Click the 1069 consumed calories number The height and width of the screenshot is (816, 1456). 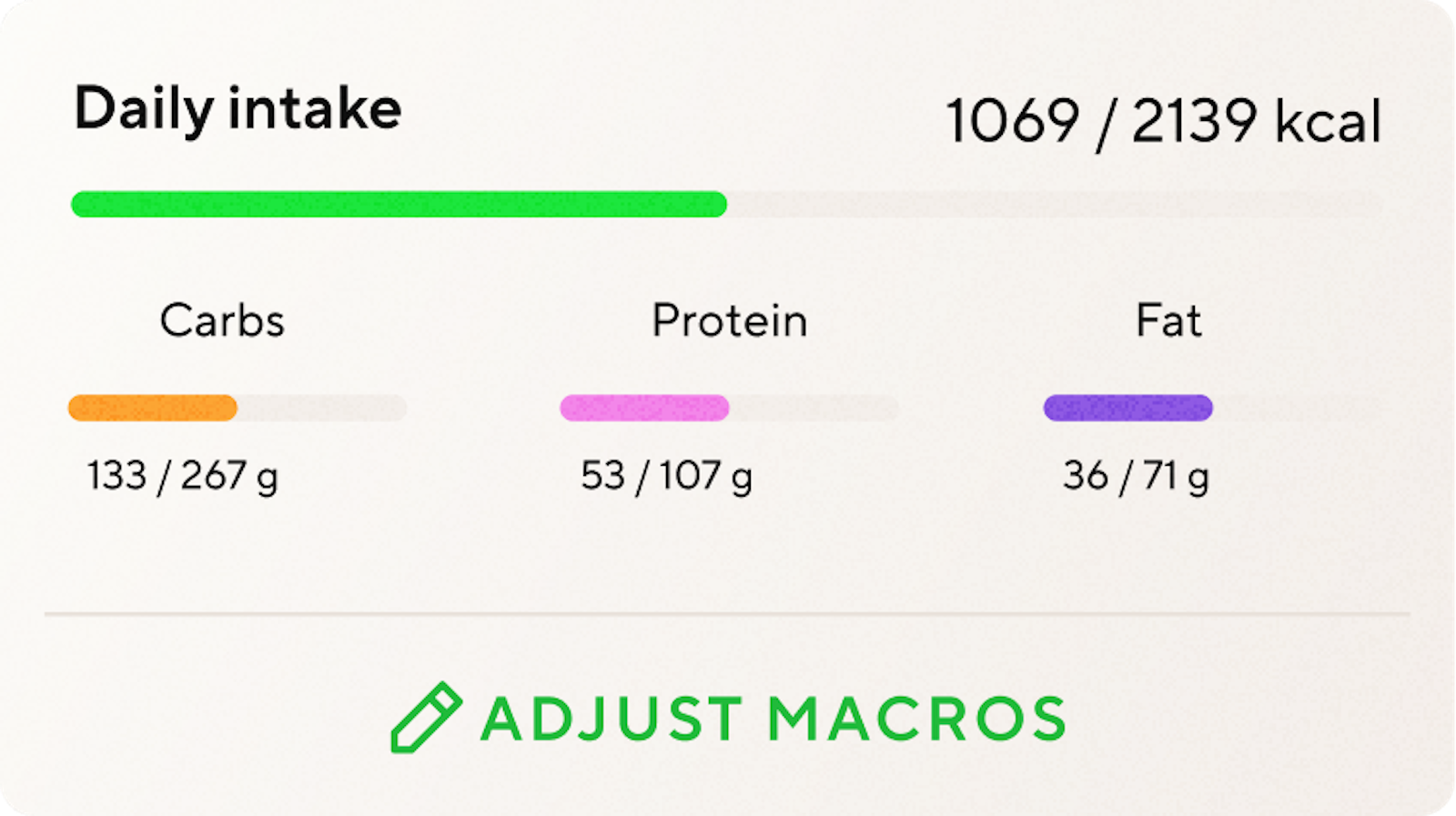(1013, 121)
